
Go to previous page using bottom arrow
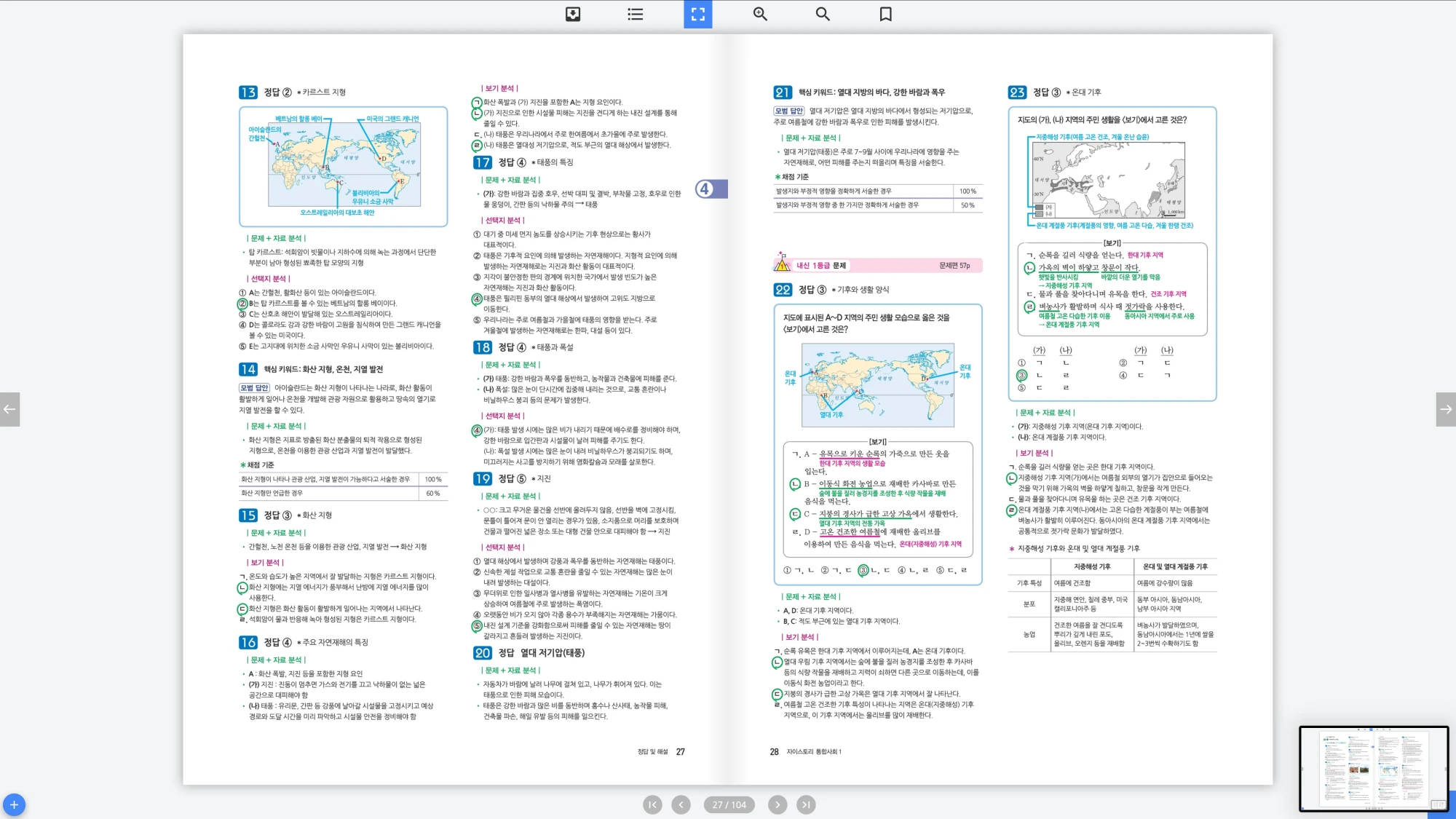point(681,804)
